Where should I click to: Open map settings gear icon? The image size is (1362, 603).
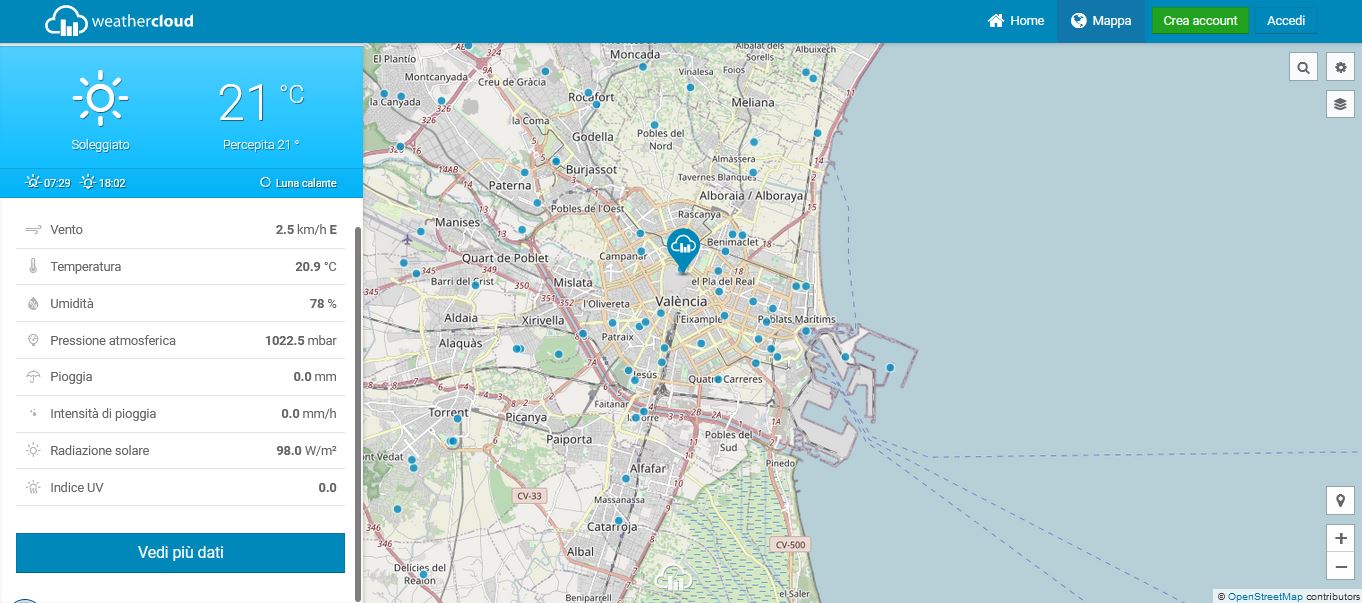tap(1340, 68)
